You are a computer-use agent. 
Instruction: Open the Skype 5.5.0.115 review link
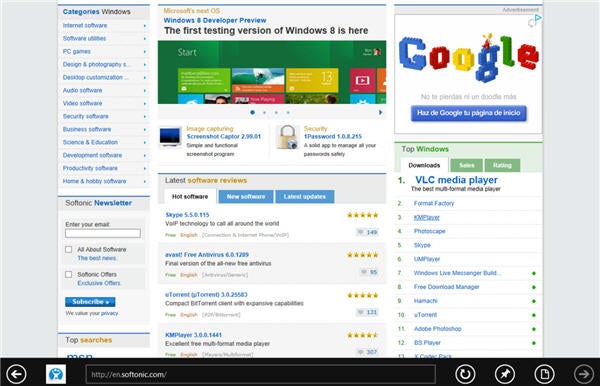click(187, 215)
